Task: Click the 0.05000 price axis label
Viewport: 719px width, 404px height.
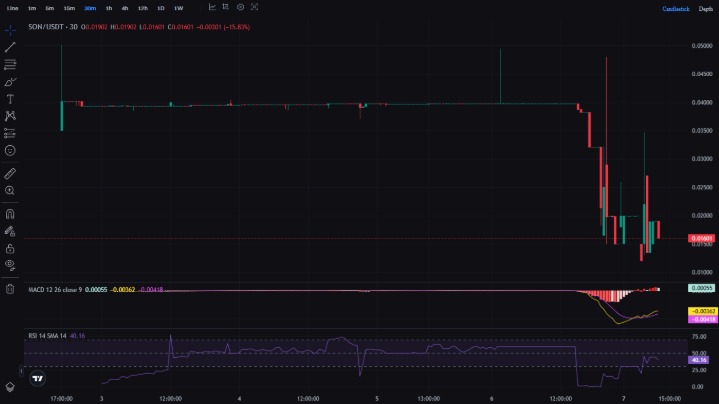Action: pyautogui.click(x=702, y=46)
